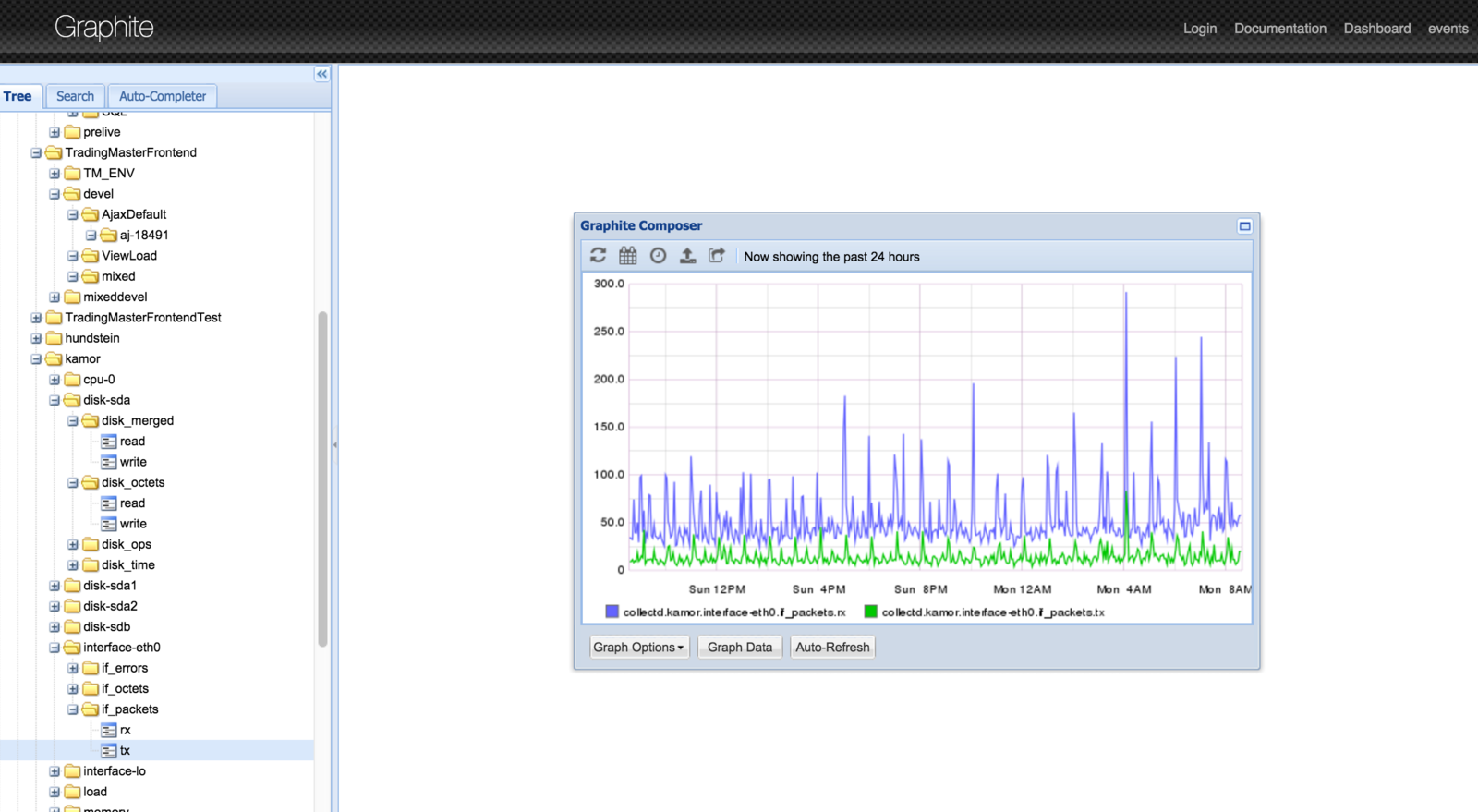Screen dimensions: 1478x812
Task: Collapse the kamor tree node
Action: (x=36, y=358)
